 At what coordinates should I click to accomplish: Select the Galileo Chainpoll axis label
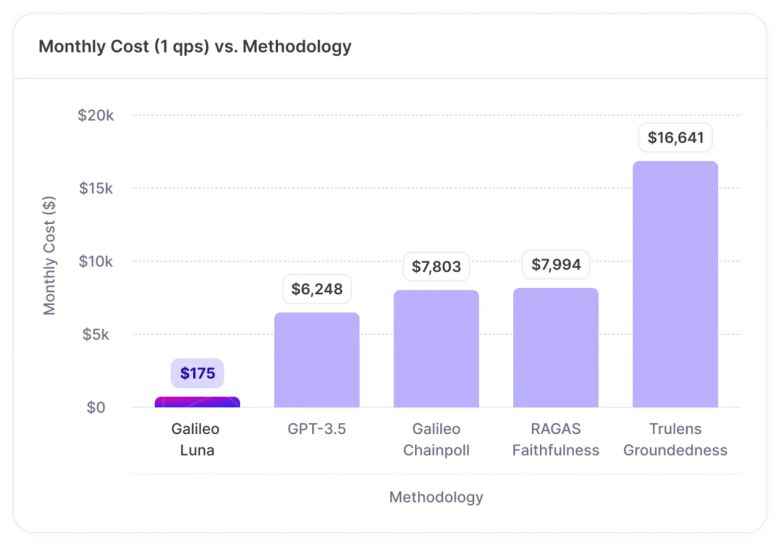coord(436,439)
